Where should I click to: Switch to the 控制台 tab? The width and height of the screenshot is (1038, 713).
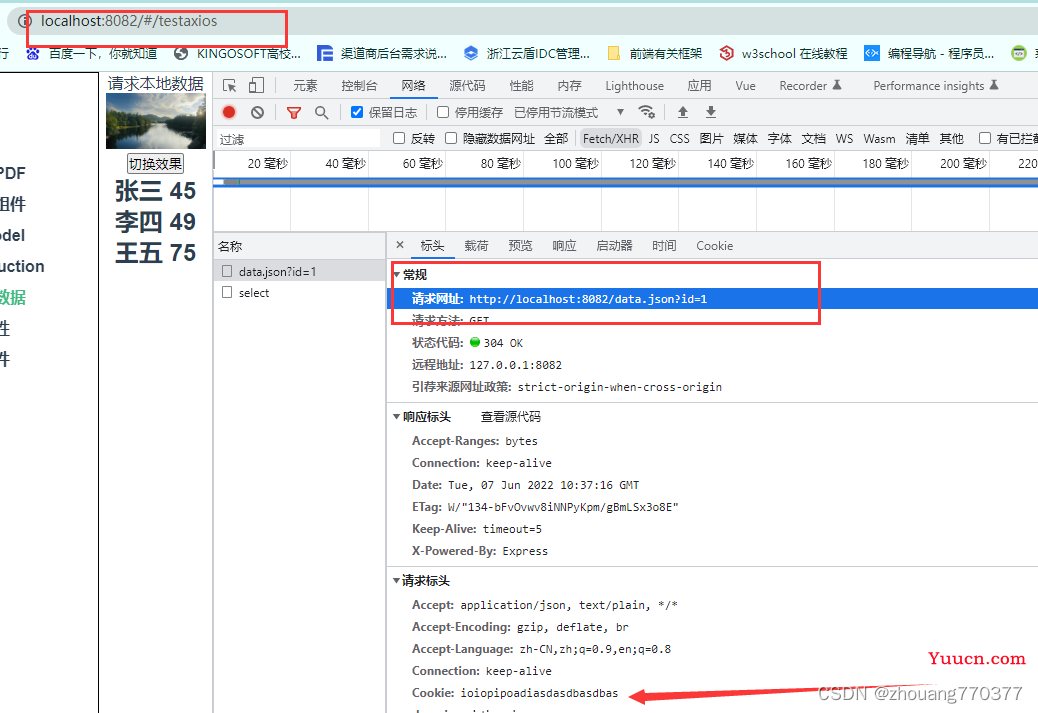pyautogui.click(x=359, y=85)
